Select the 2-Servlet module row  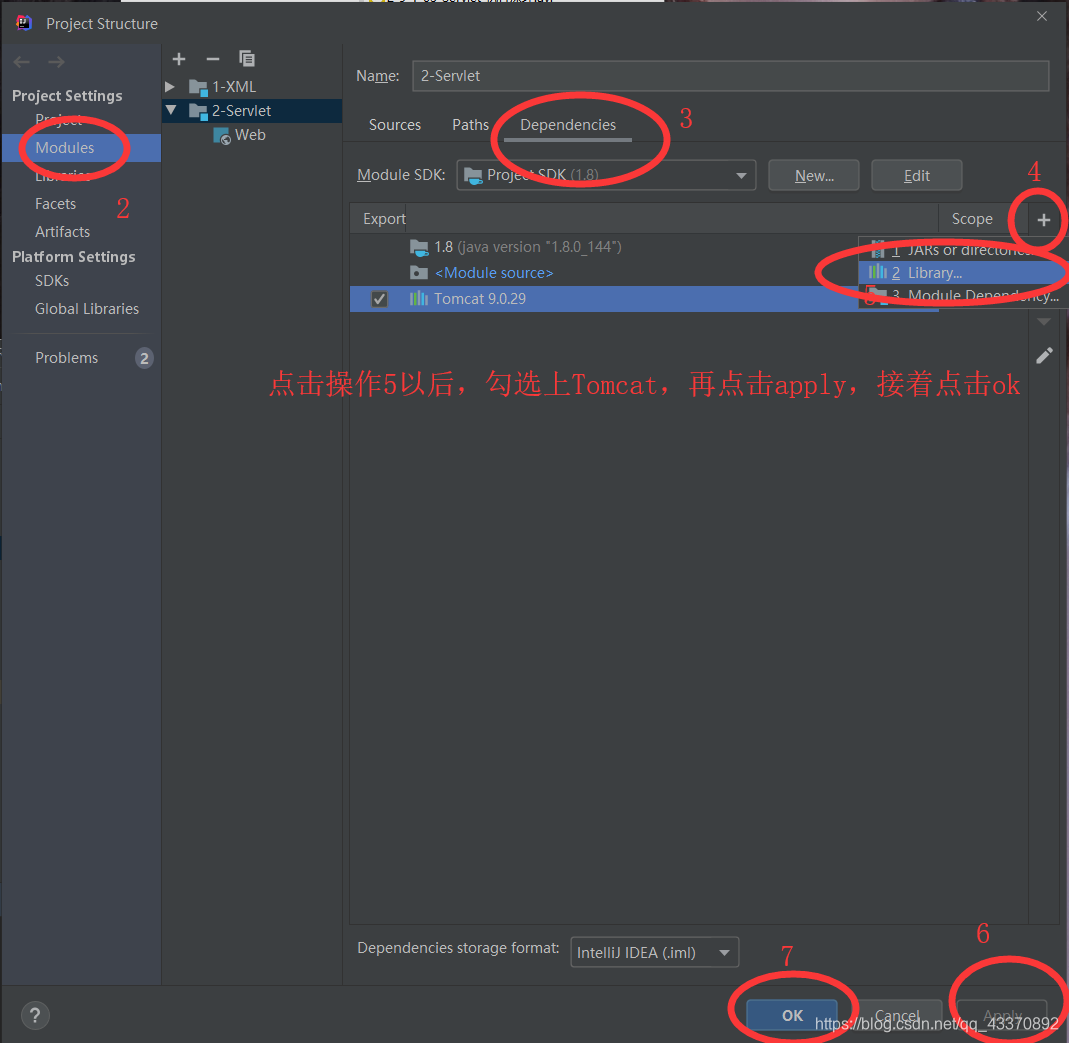252,110
